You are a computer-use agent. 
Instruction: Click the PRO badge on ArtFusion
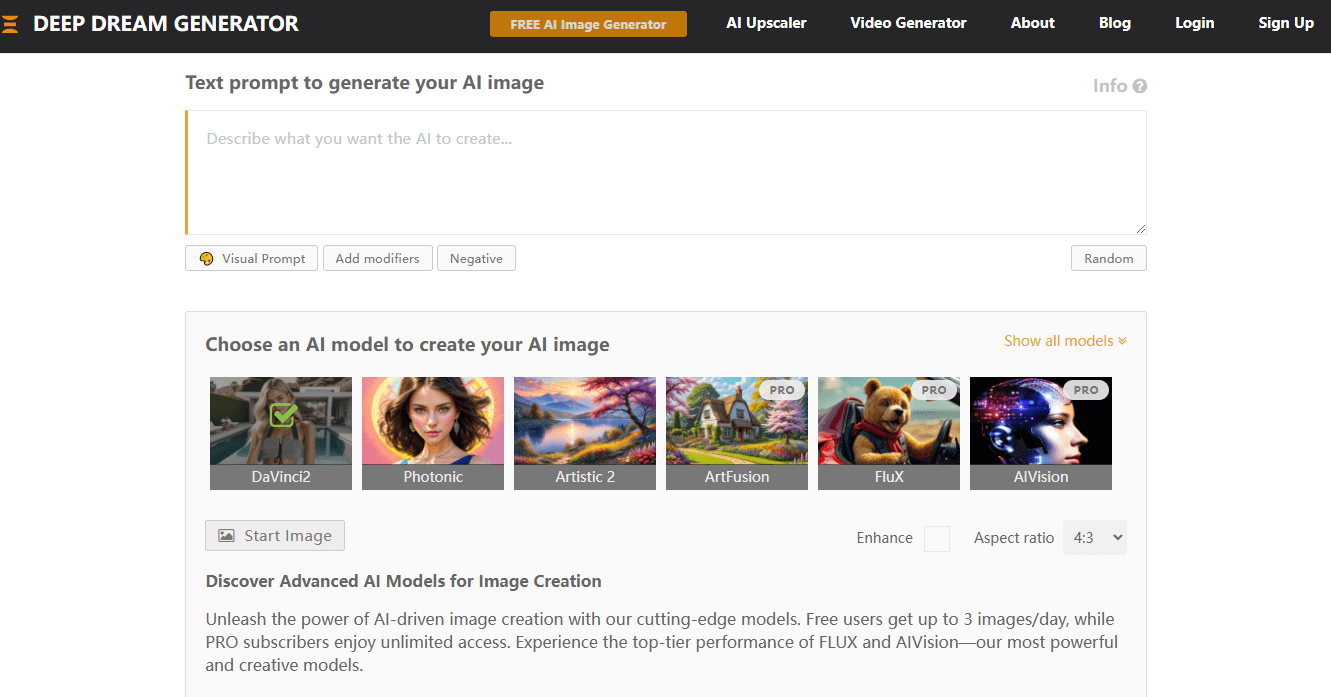click(x=782, y=390)
